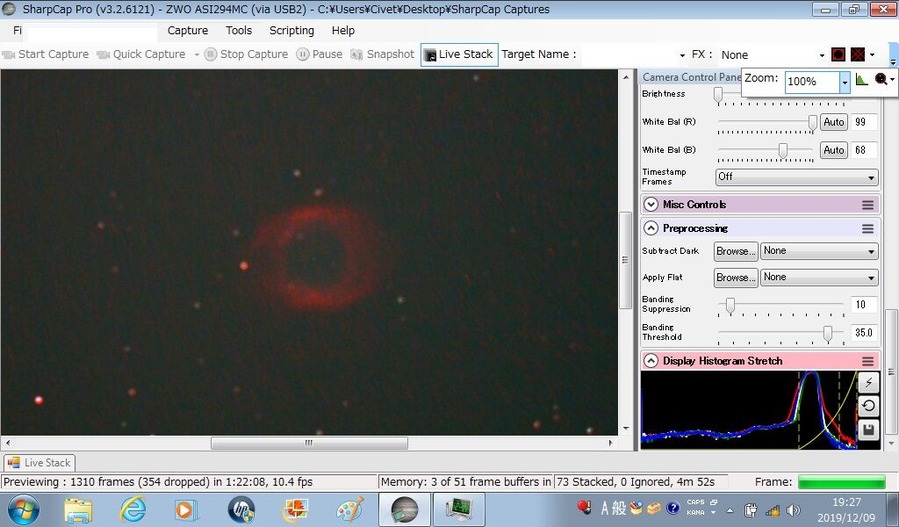Browse for an Apply Flat file

(x=736, y=278)
